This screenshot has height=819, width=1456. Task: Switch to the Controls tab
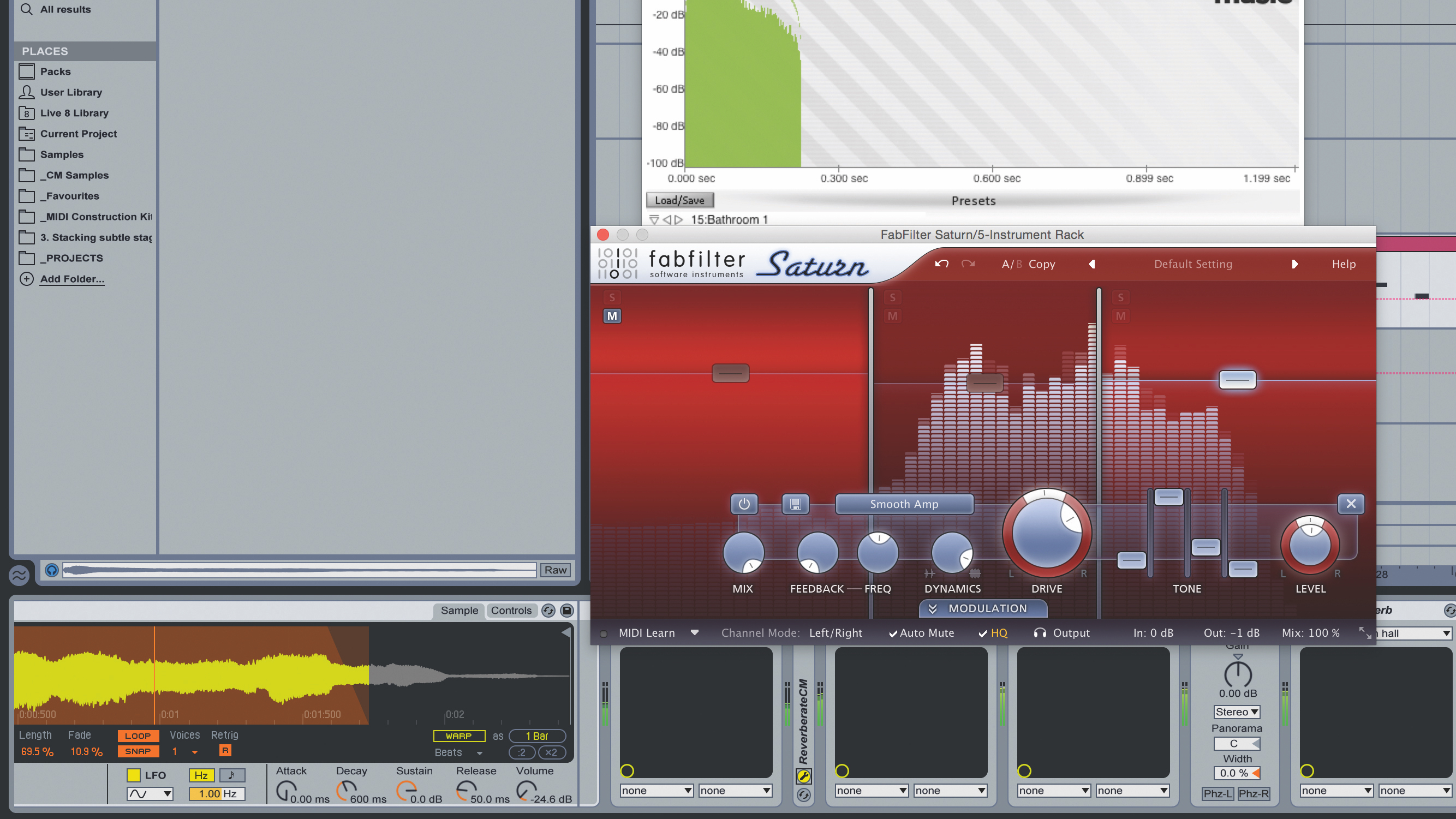pos(511,611)
